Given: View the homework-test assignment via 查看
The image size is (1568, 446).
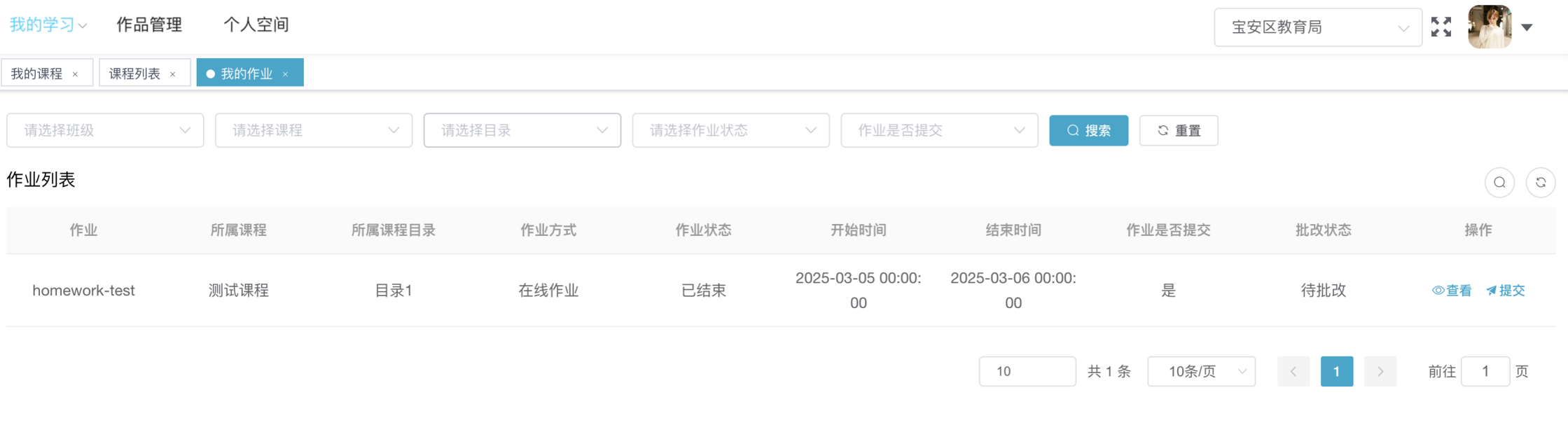Looking at the screenshot, I should coord(1452,291).
